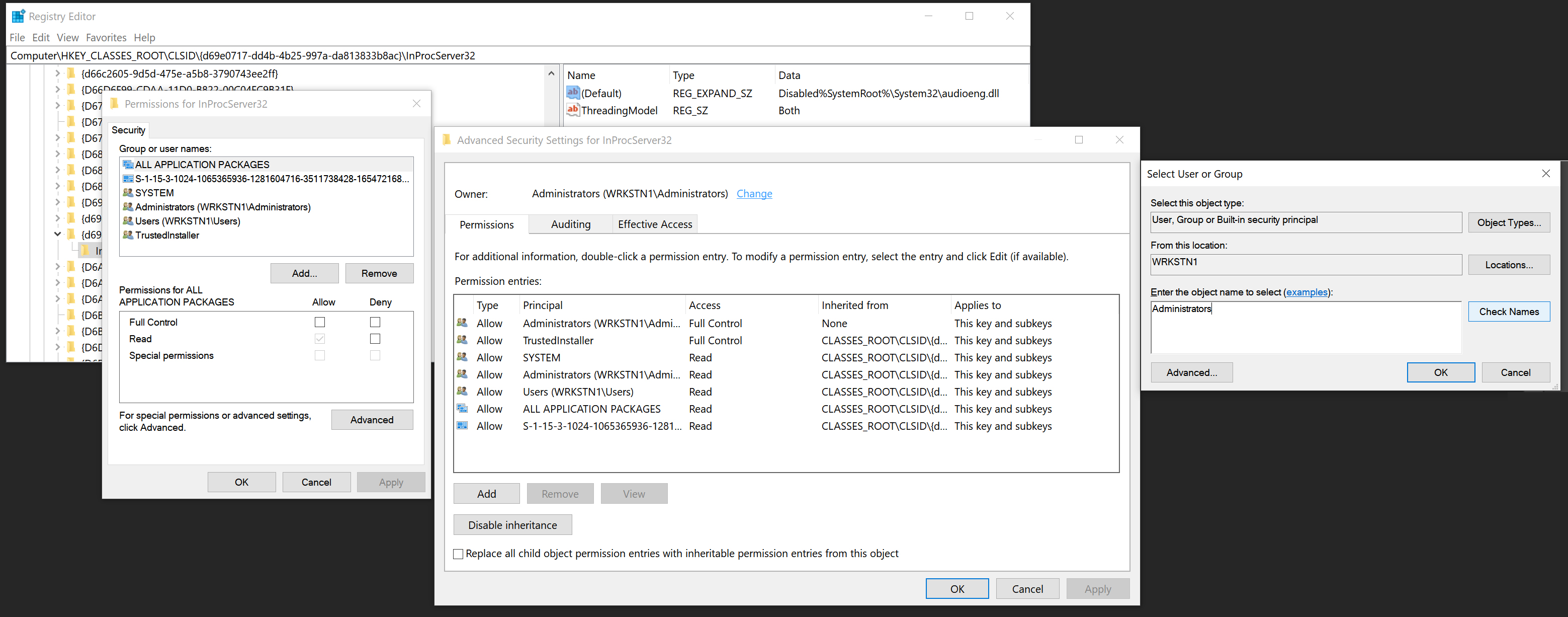The width and height of the screenshot is (1568, 617).
Task: Open the File menu in Registry Editor
Action: [17, 37]
